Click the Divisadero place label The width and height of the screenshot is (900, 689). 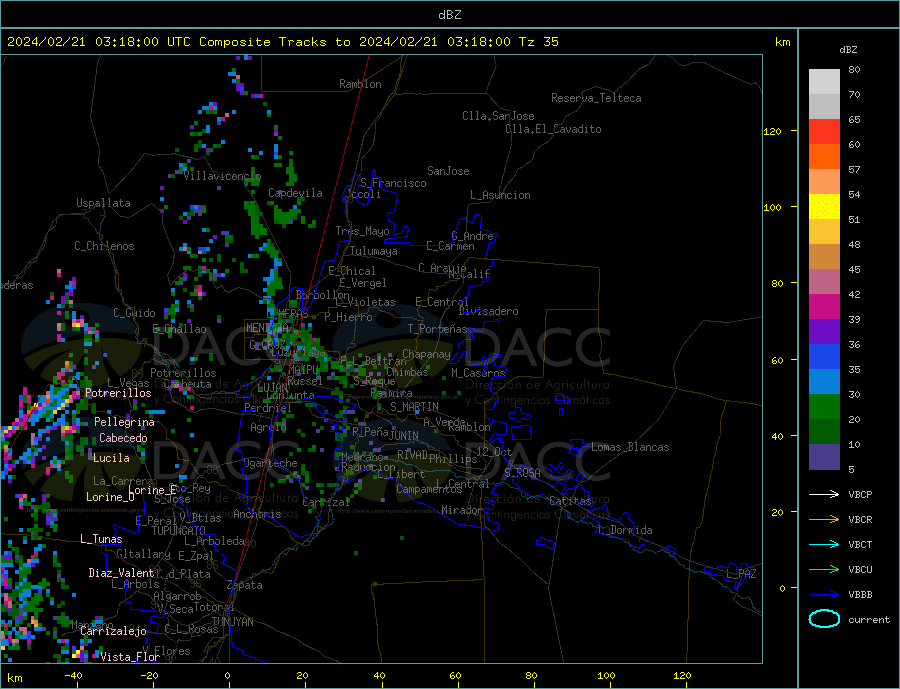[488, 311]
